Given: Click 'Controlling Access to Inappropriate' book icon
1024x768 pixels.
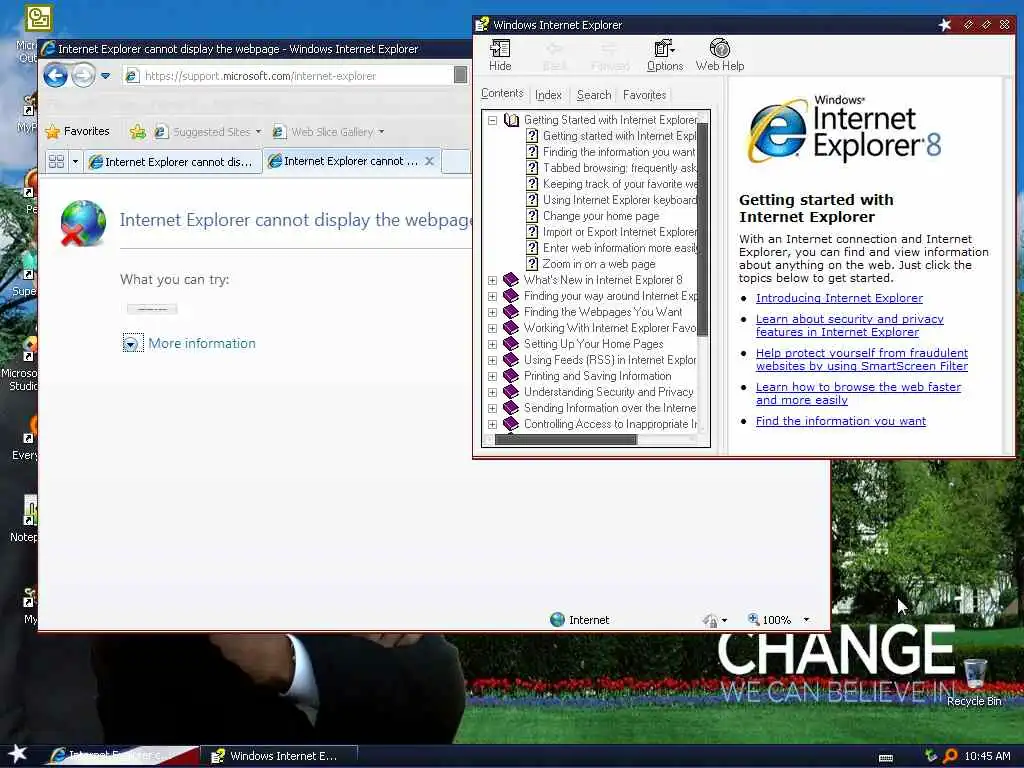Looking at the screenshot, I should (x=511, y=424).
